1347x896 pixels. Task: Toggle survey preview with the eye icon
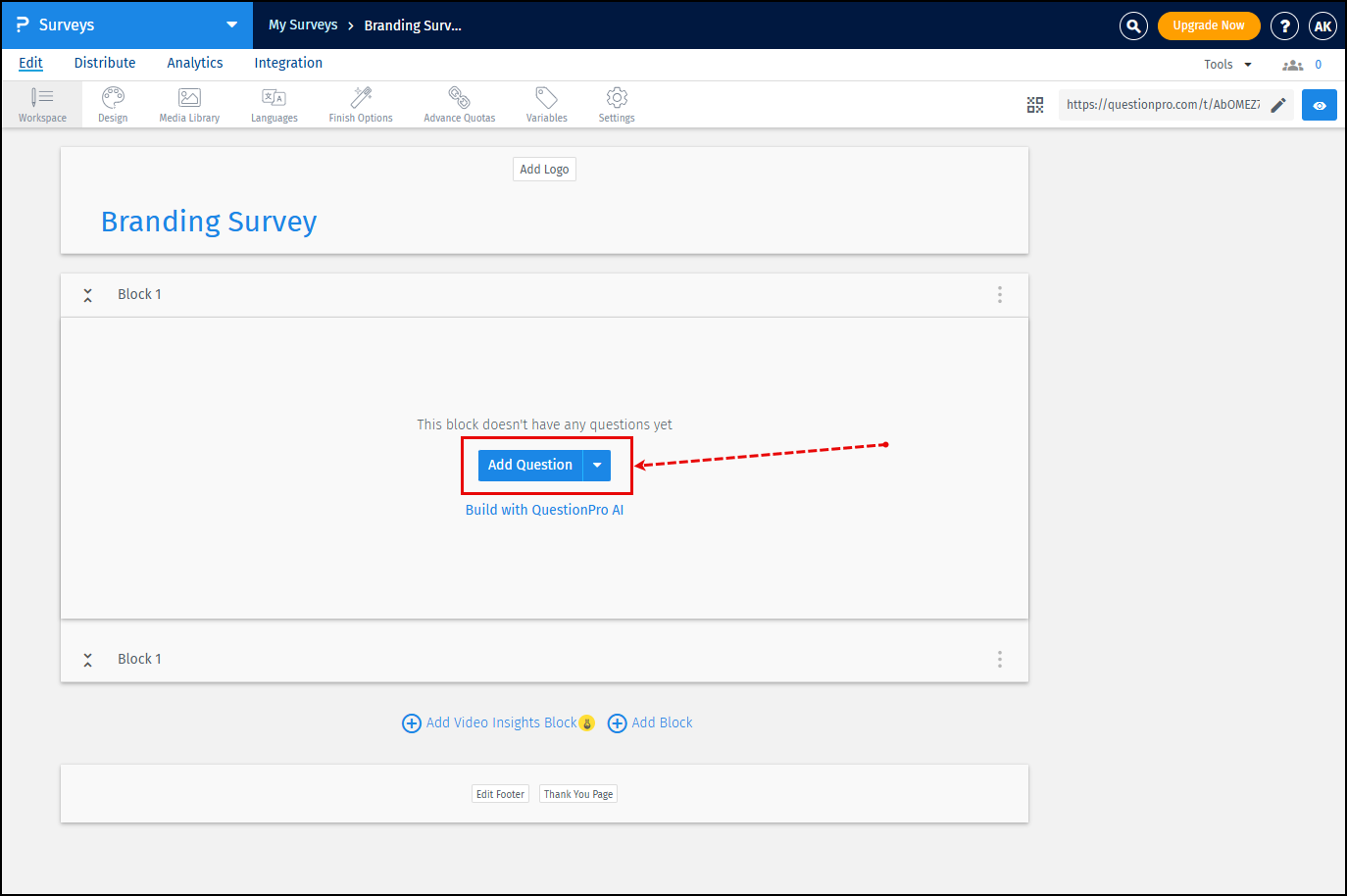pyautogui.click(x=1319, y=104)
